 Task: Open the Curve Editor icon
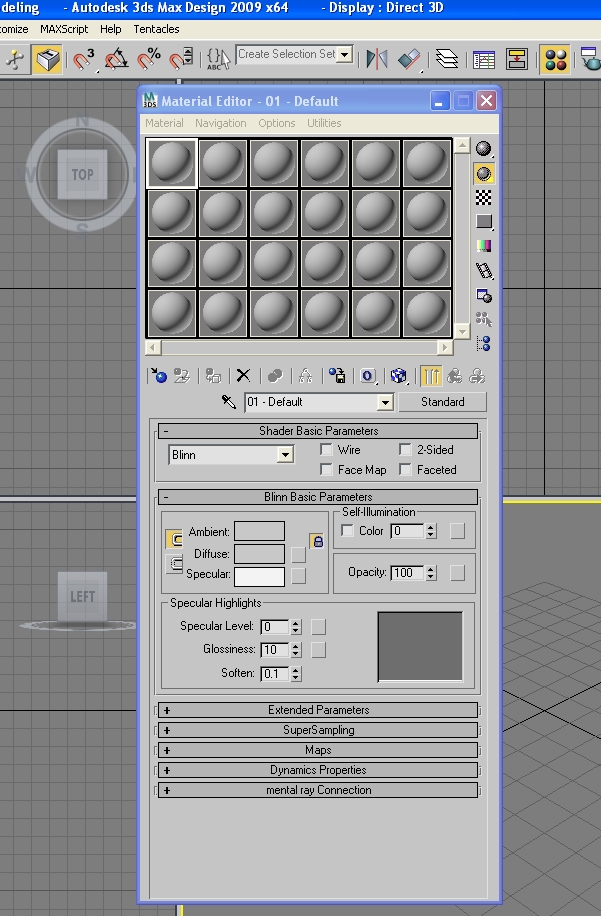(x=484, y=58)
